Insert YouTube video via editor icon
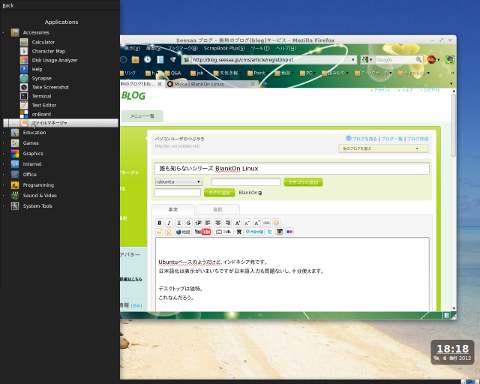The width and height of the screenshot is (480, 384). pos(203,232)
